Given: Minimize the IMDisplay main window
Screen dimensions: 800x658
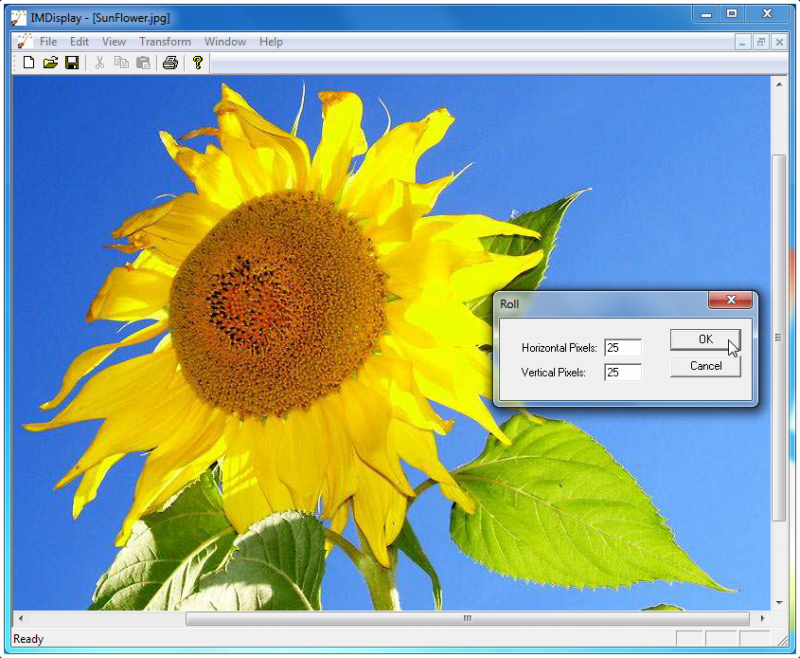Looking at the screenshot, I should coord(706,14).
